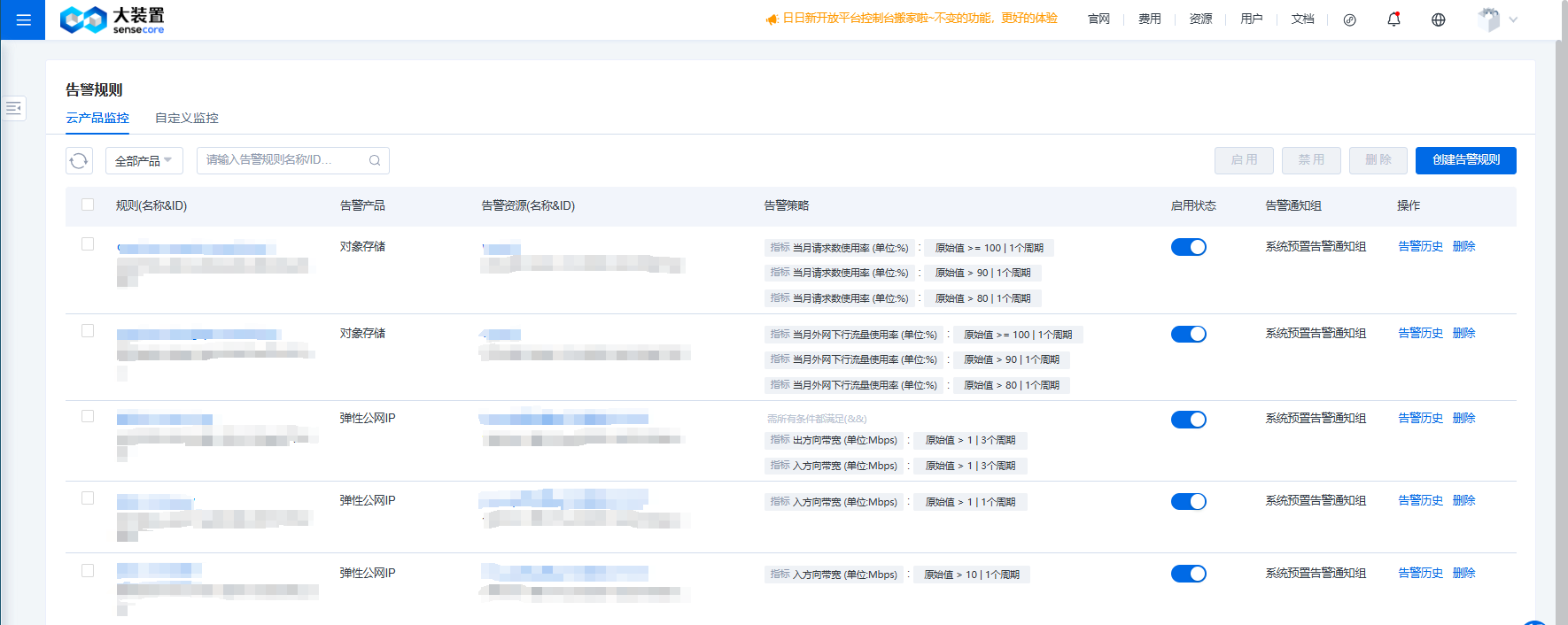
Task: Focus the alarm rule name search field
Action: coord(283,160)
